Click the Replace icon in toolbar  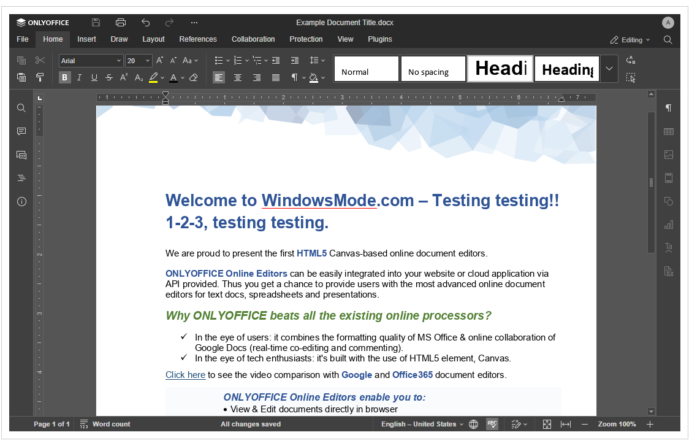tap(630, 60)
